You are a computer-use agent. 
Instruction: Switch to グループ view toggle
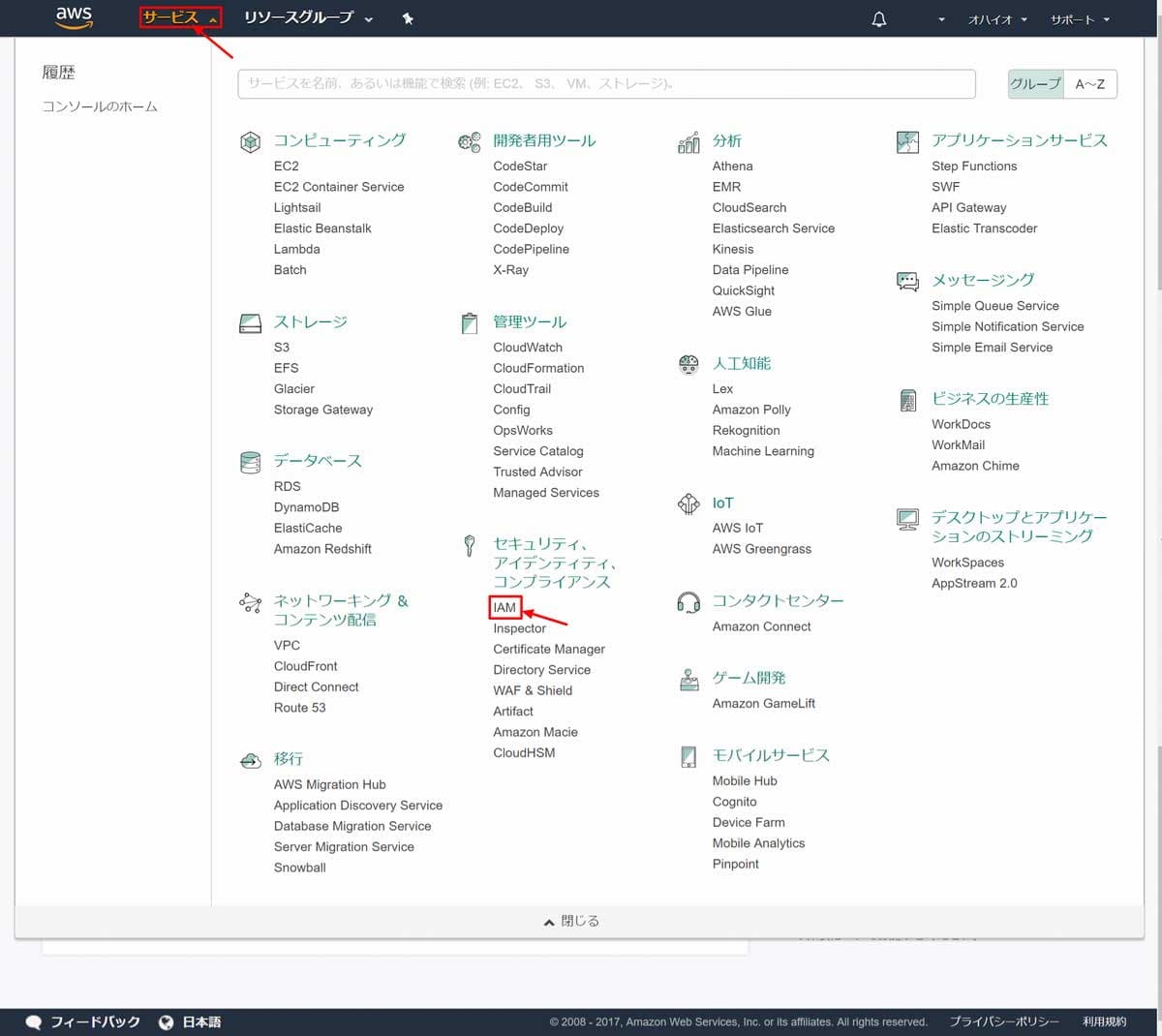[x=1035, y=84]
